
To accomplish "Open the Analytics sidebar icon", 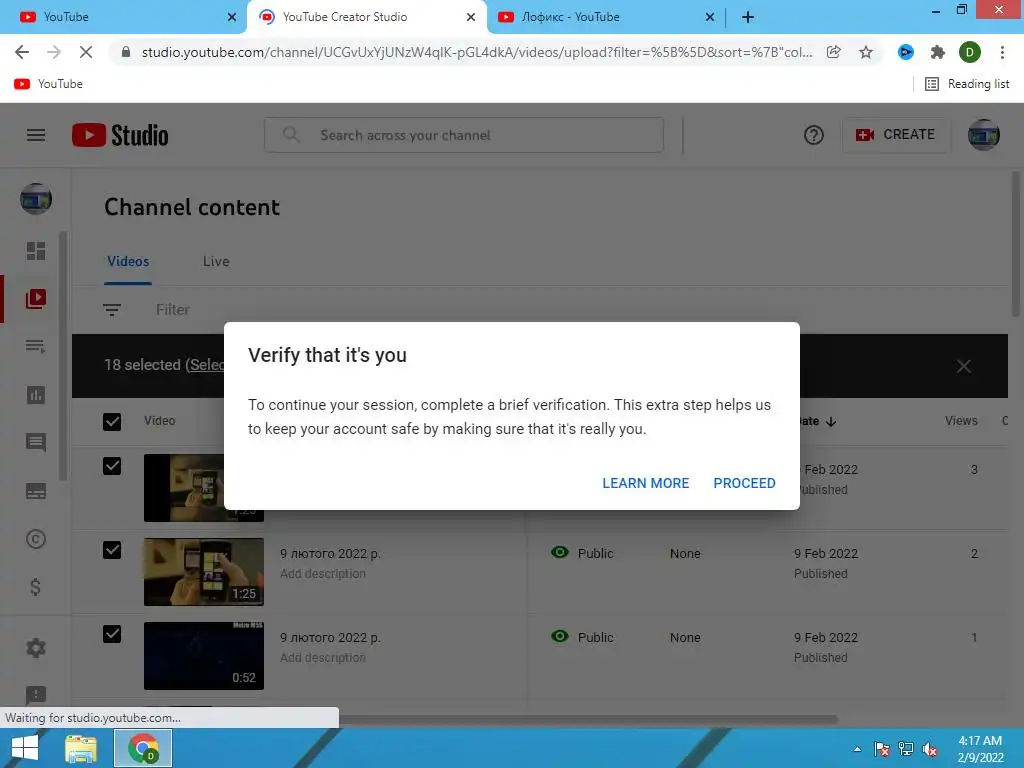I will (x=36, y=394).
